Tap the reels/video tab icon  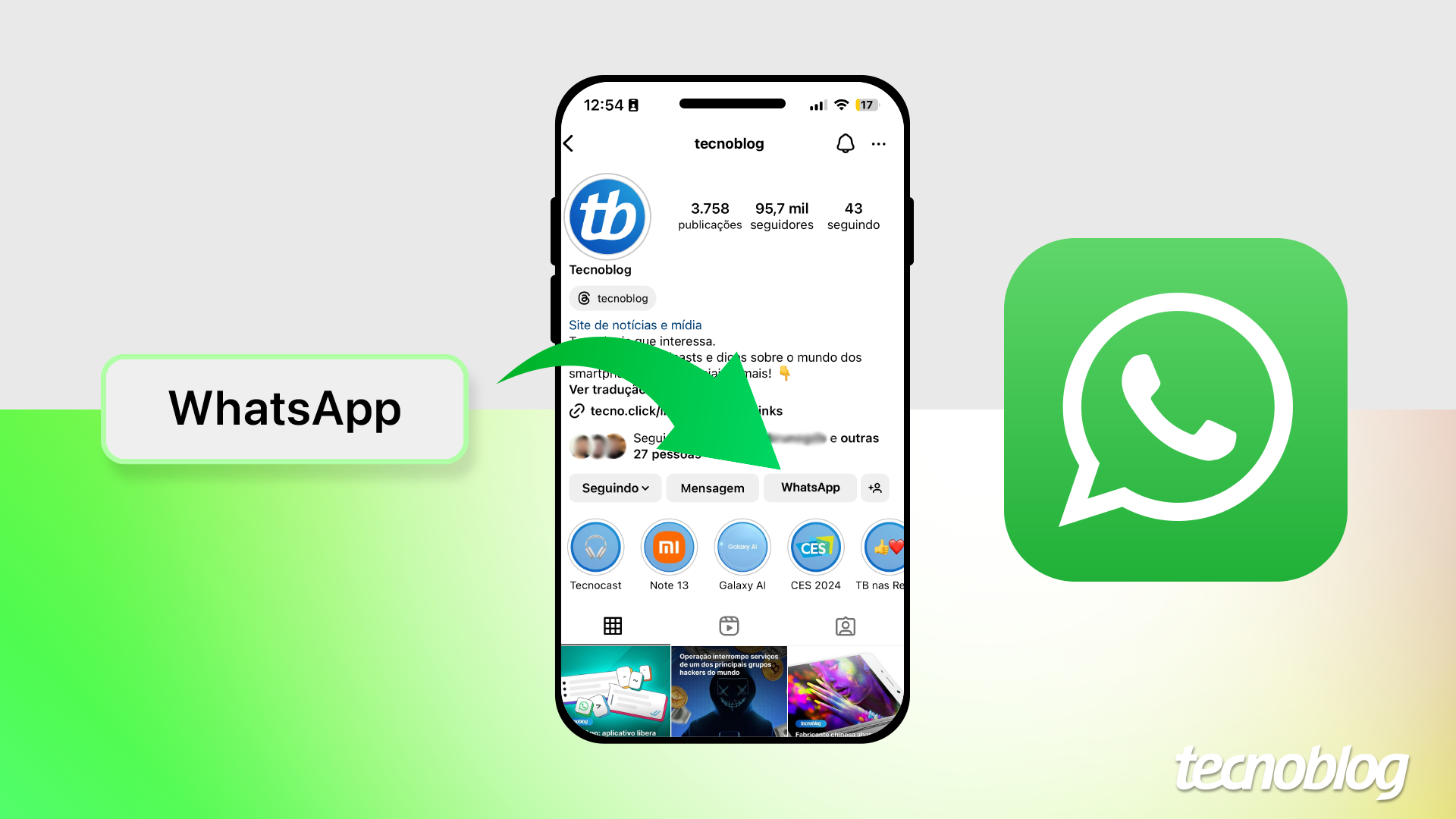pyautogui.click(x=728, y=625)
